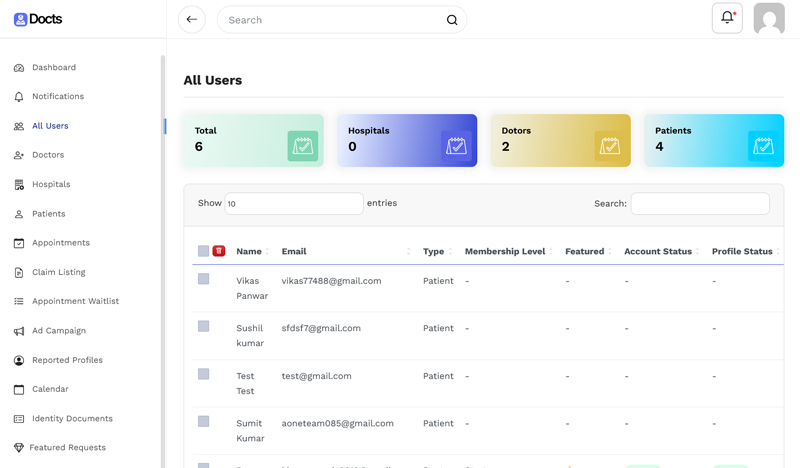Open Calendar sidebar label
This screenshot has height=468, width=800.
pyautogui.click(x=50, y=389)
